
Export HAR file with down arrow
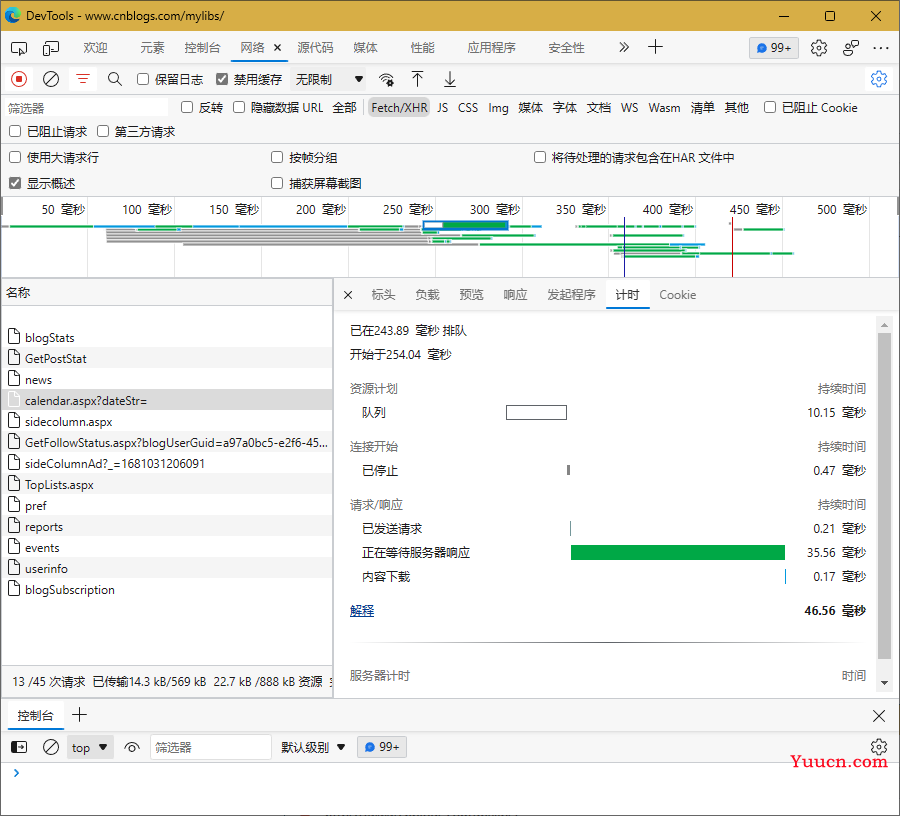450,79
